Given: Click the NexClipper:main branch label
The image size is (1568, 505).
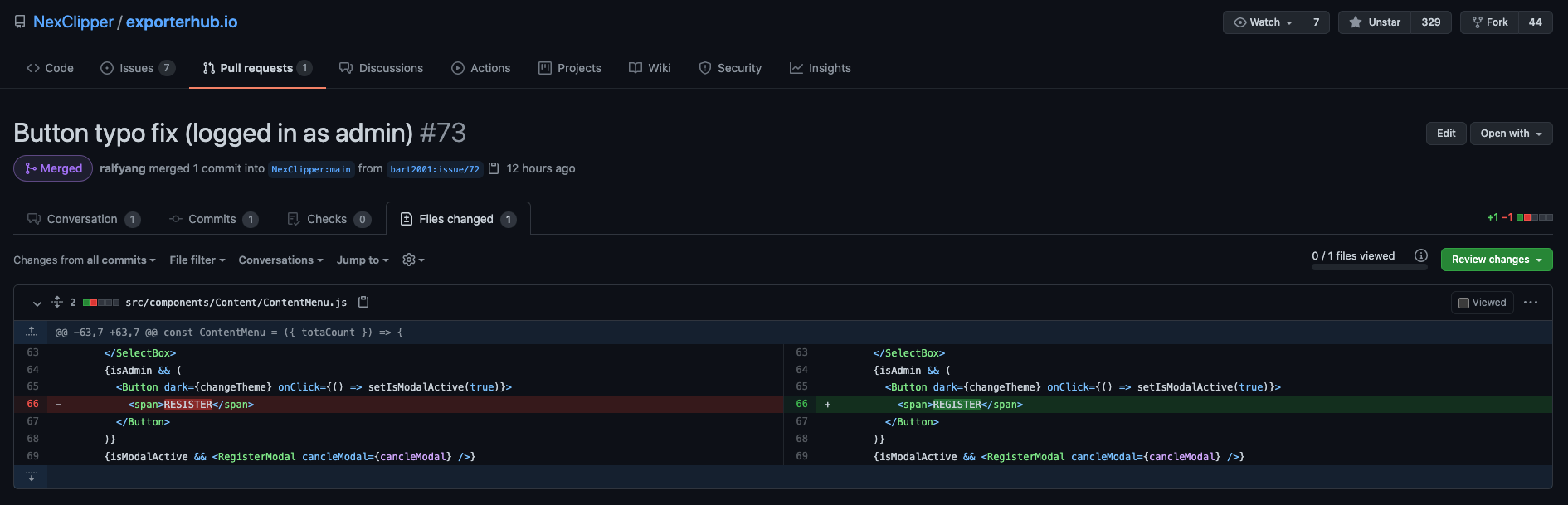Looking at the screenshot, I should [x=311, y=169].
